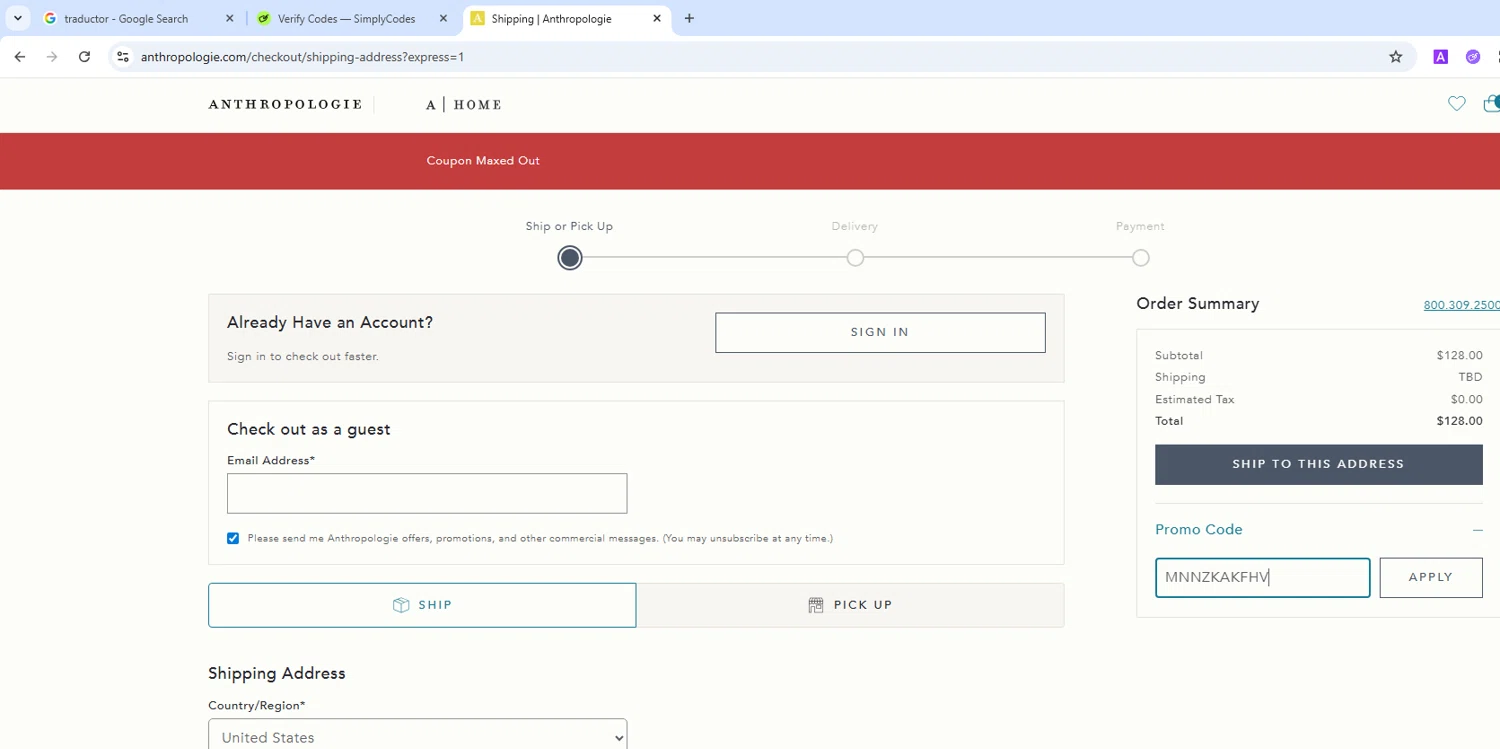Screen dimensions: 1500x749
Task: Open the purple A browser extension
Action: click(x=1441, y=57)
